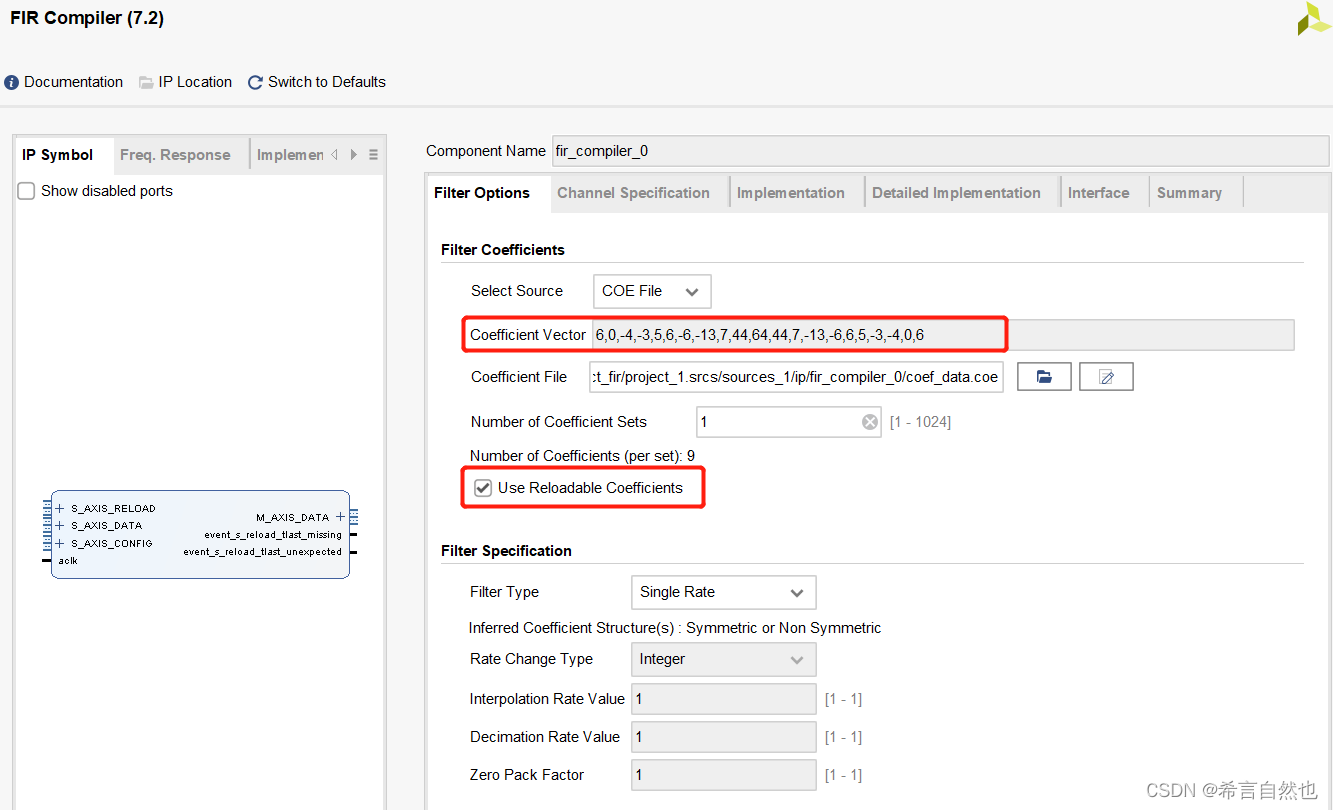Open the Implementation tab in the right panel
1333x810 pixels.
point(790,193)
